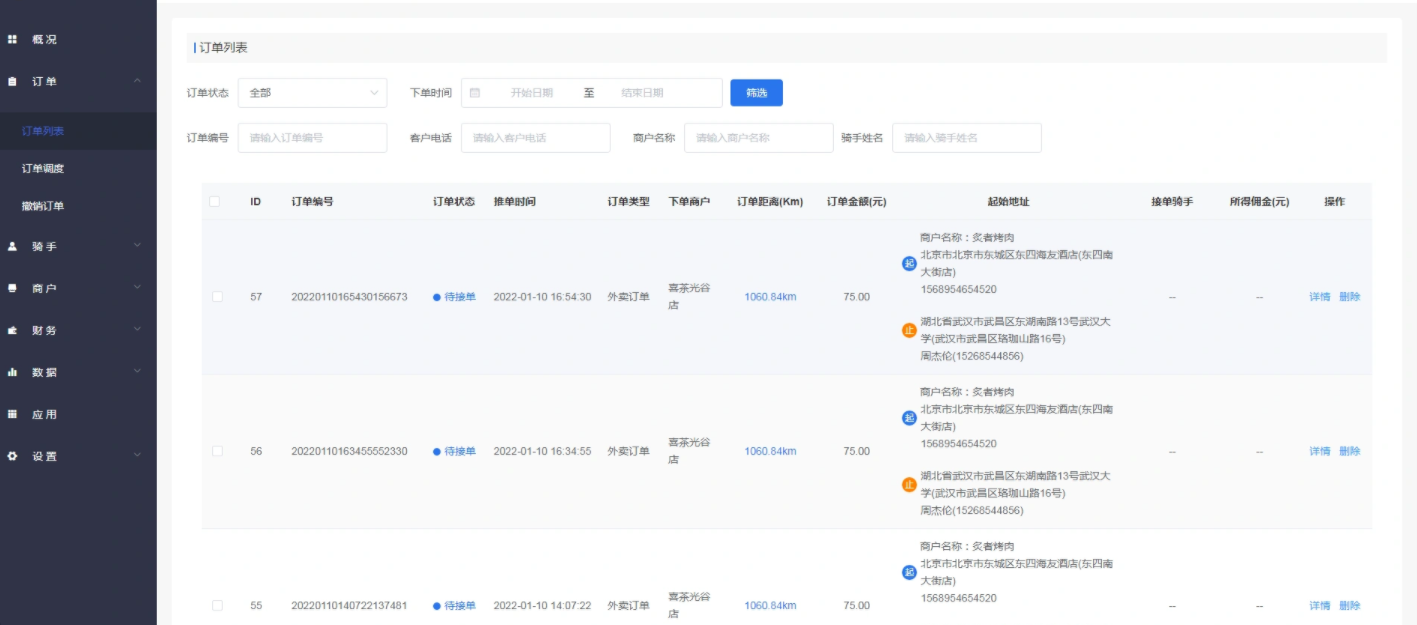This screenshot has width=1417, height=625.
Task: Click 待接单 status of order 57
Action: pos(455,297)
